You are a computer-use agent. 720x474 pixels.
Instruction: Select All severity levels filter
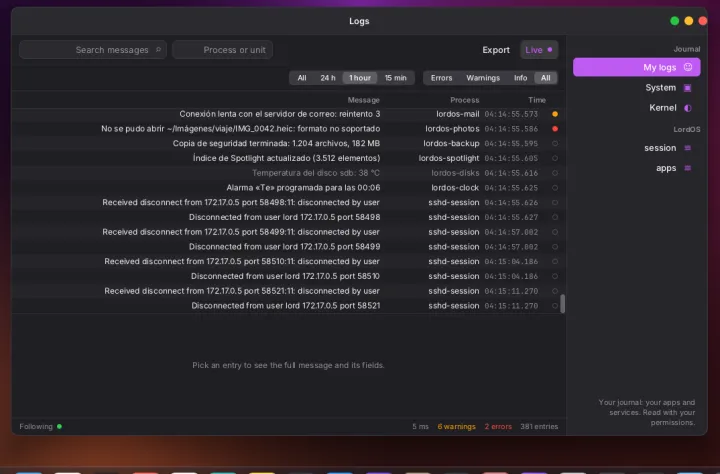pos(546,78)
